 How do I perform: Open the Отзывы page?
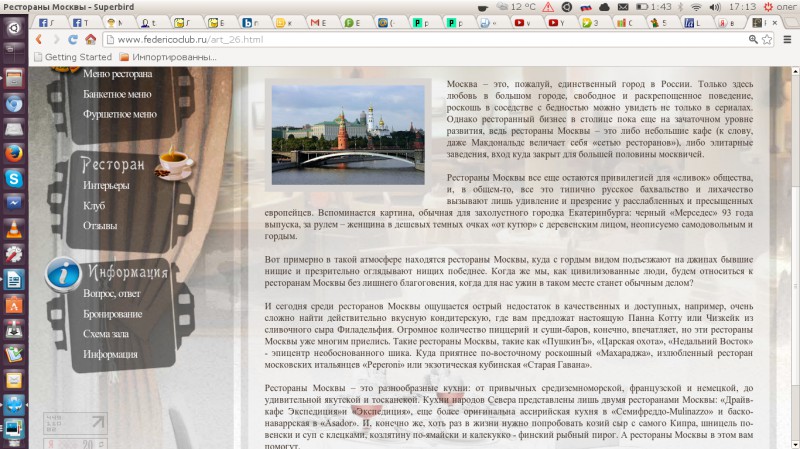(100, 226)
